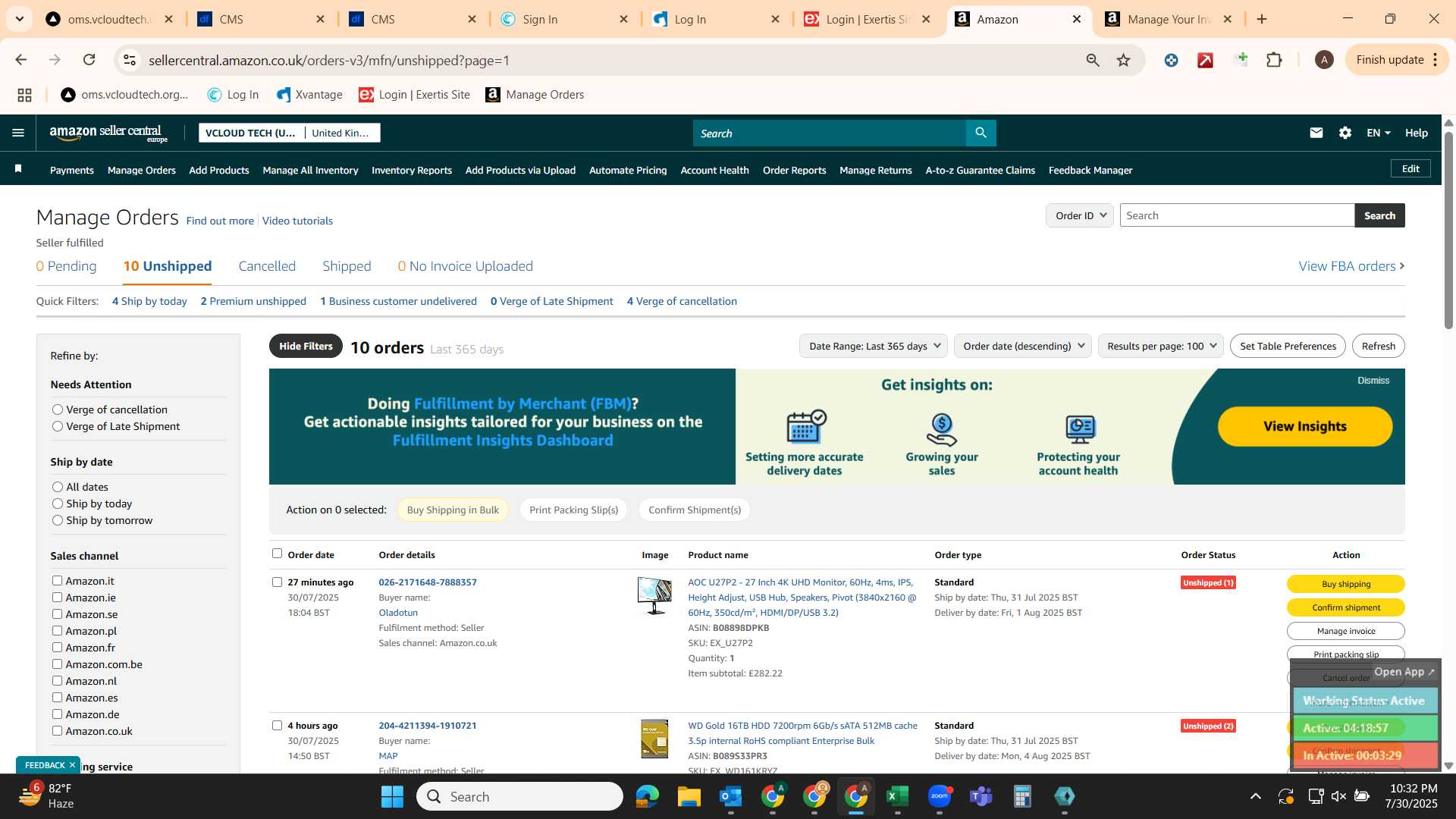Open the View FBA orders link

pos(1351,266)
